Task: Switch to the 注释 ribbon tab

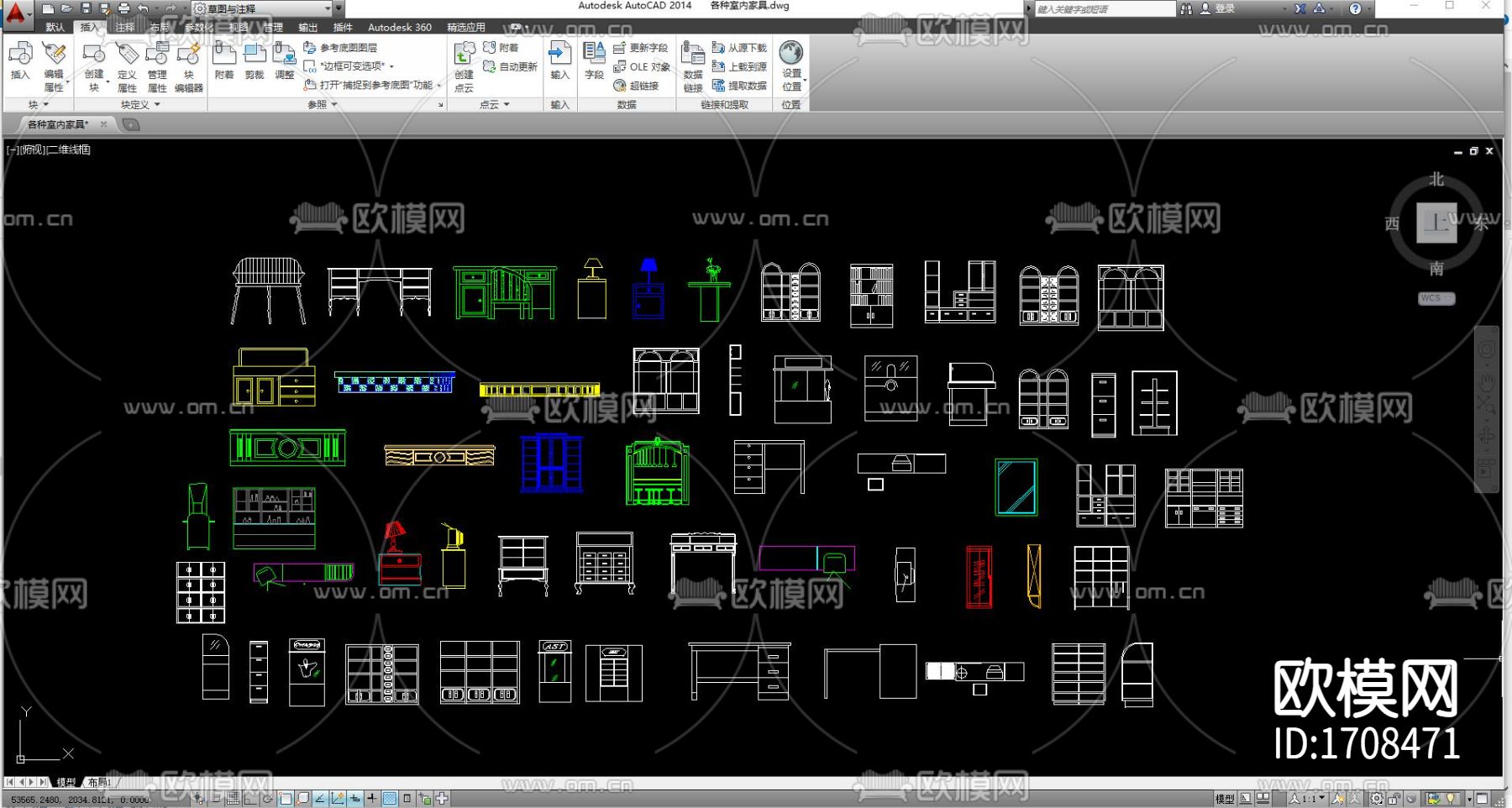Action: pos(124,27)
